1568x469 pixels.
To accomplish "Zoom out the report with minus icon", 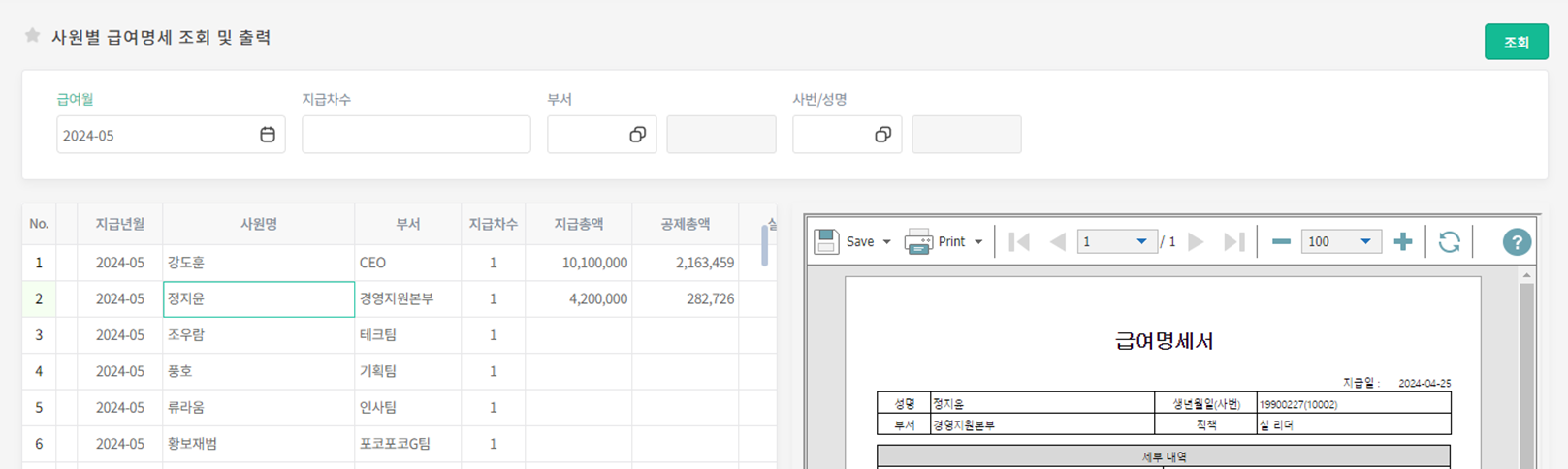I will pyautogui.click(x=1281, y=241).
